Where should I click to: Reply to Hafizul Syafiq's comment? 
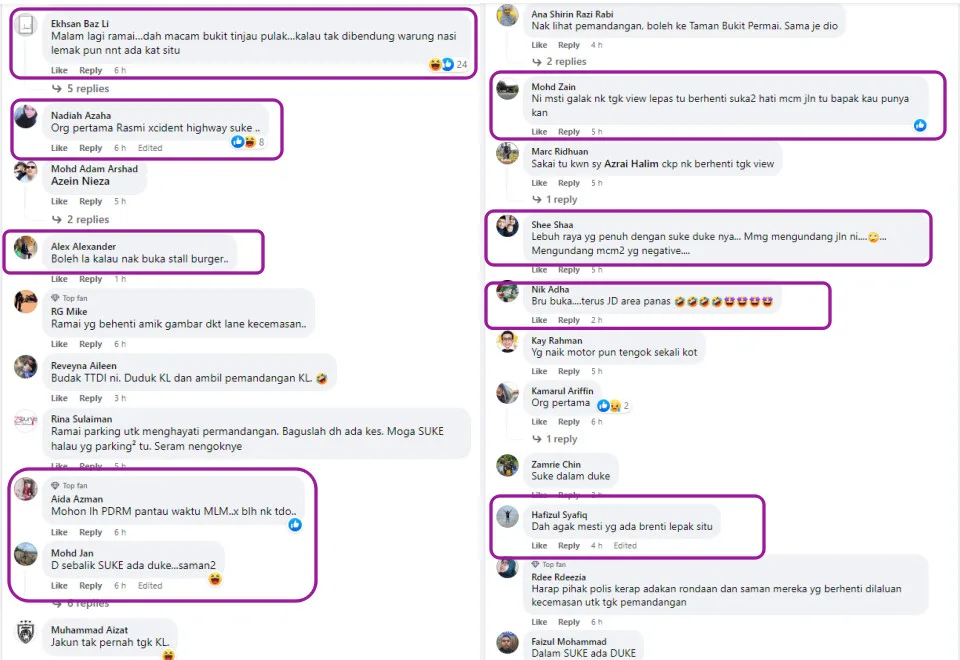click(569, 546)
